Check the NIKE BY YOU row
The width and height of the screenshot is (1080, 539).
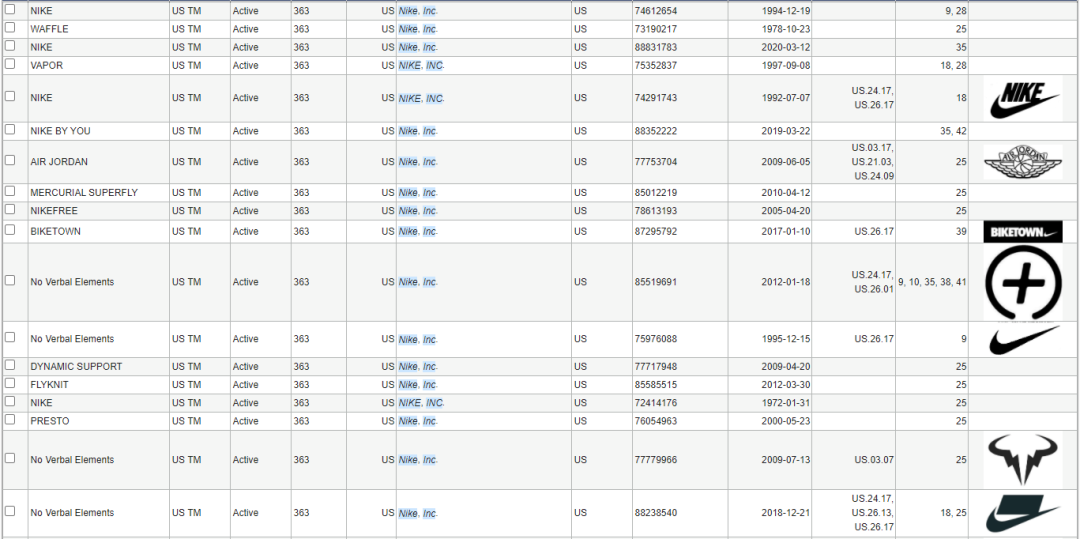tap(10, 129)
